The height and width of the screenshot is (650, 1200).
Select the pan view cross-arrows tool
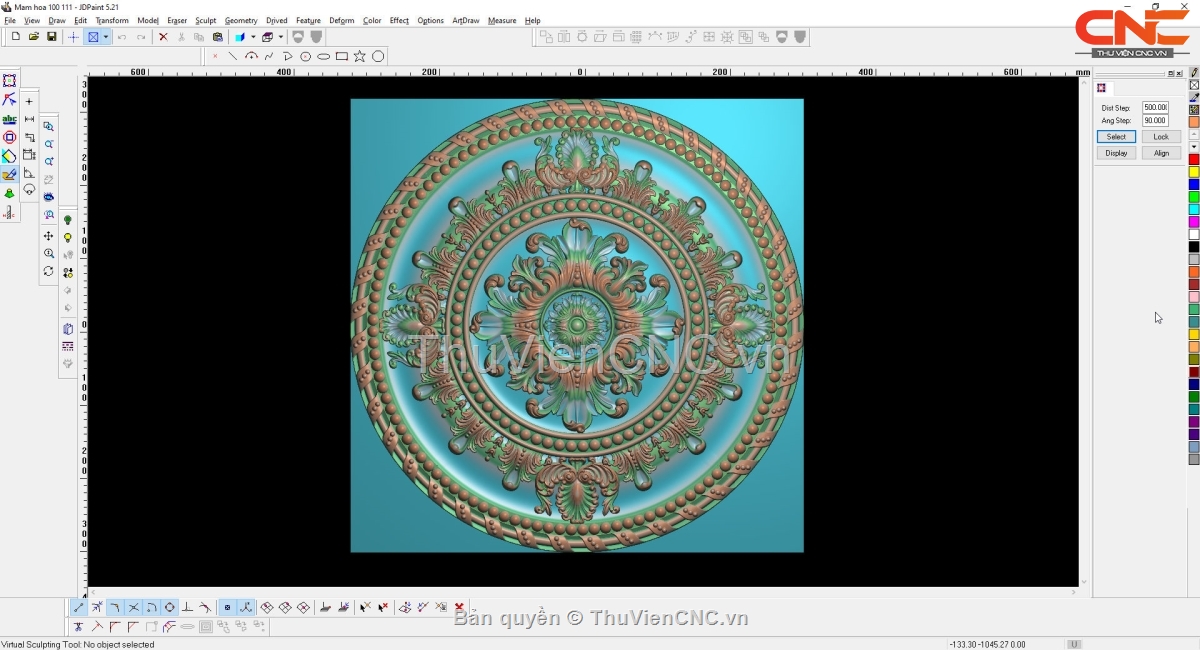pyautogui.click(x=48, y=236)
